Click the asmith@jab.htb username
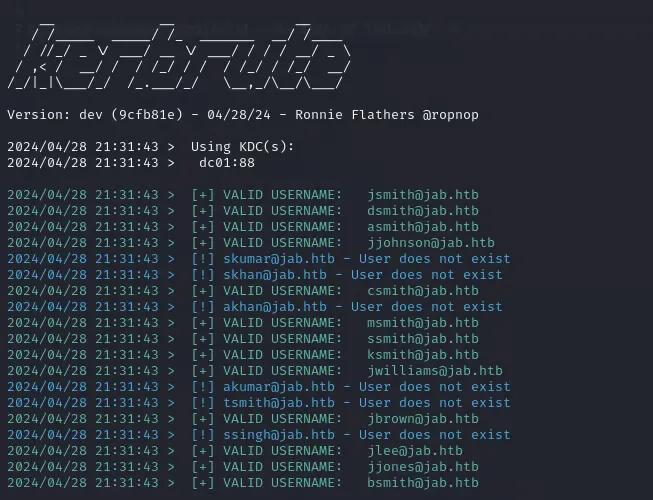This screenshot has width=653, height=500. (423, 227)
